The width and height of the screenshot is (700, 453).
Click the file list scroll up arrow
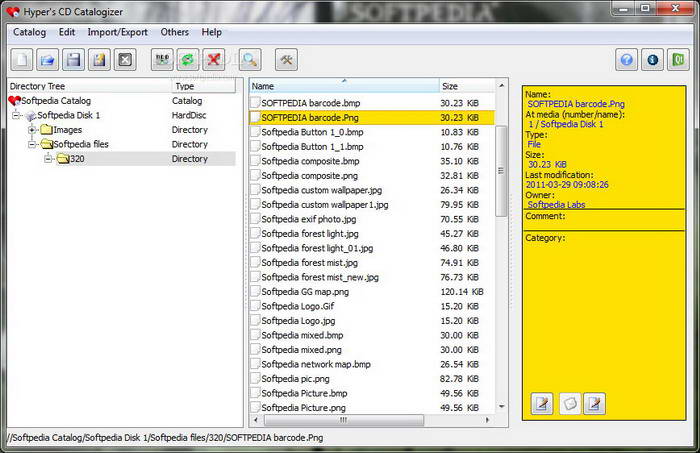pos(501,85)
